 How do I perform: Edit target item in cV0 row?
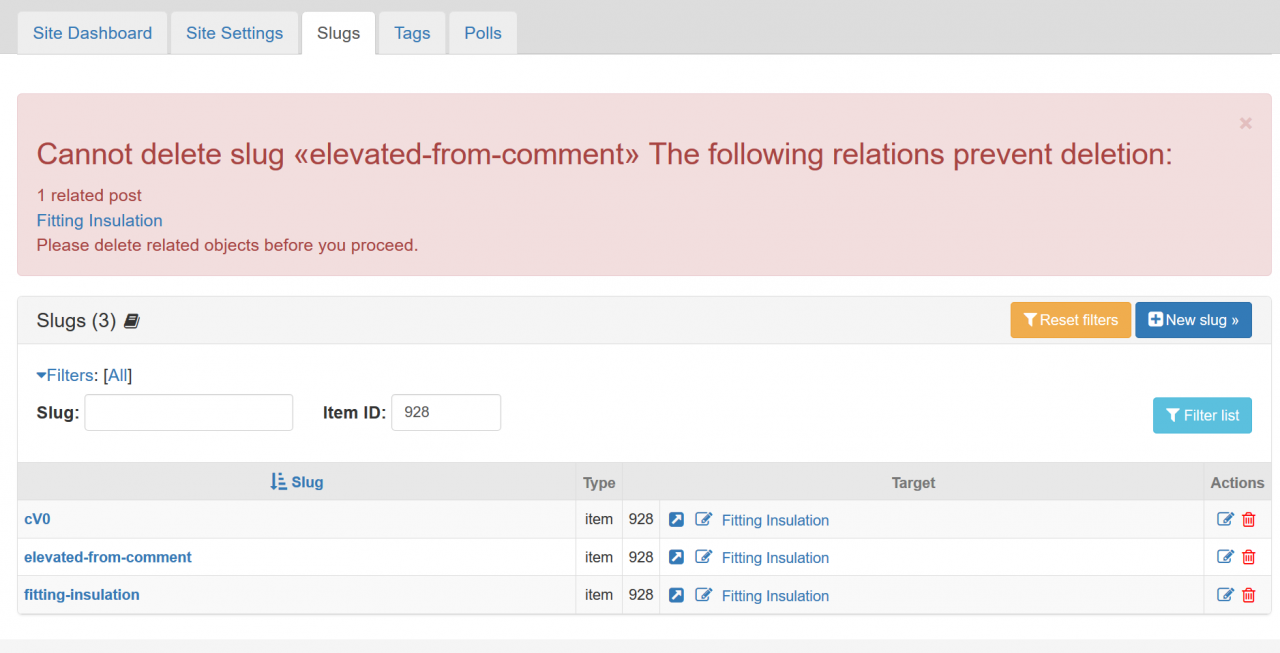pos(704,520)
